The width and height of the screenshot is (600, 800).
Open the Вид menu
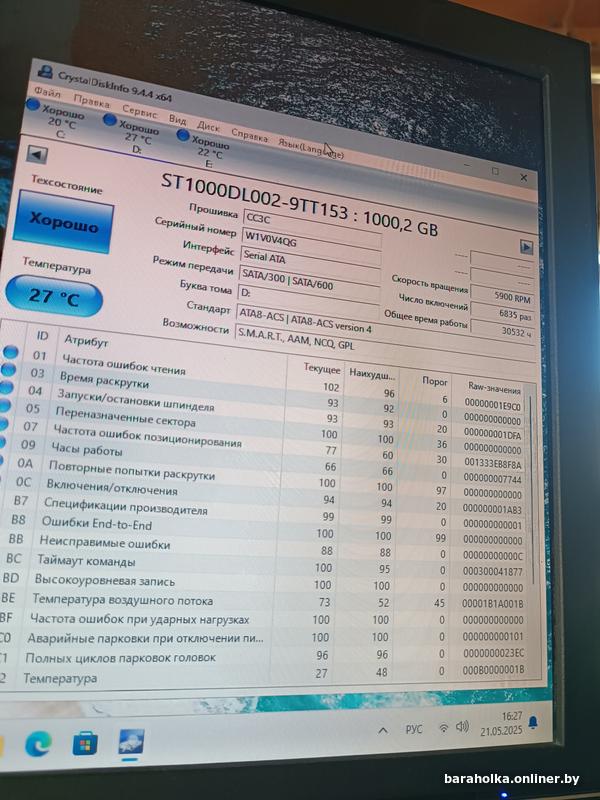click(x=177, y=119)
